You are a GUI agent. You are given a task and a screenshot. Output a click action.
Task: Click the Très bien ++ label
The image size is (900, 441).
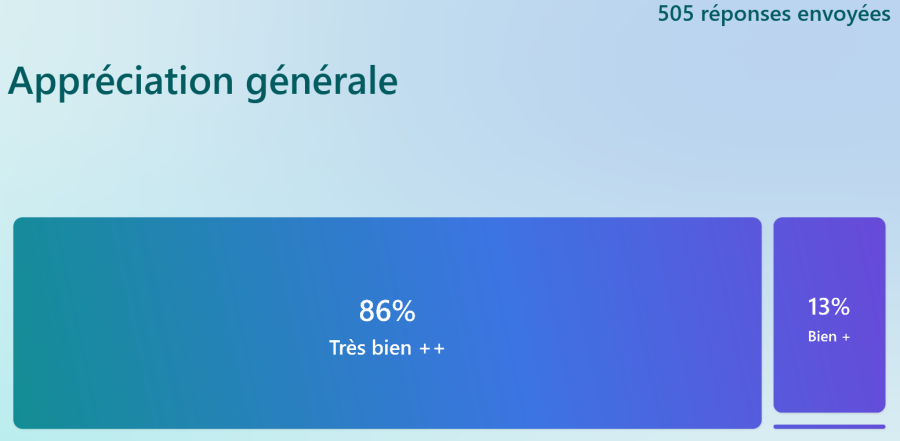pos(387,348)
